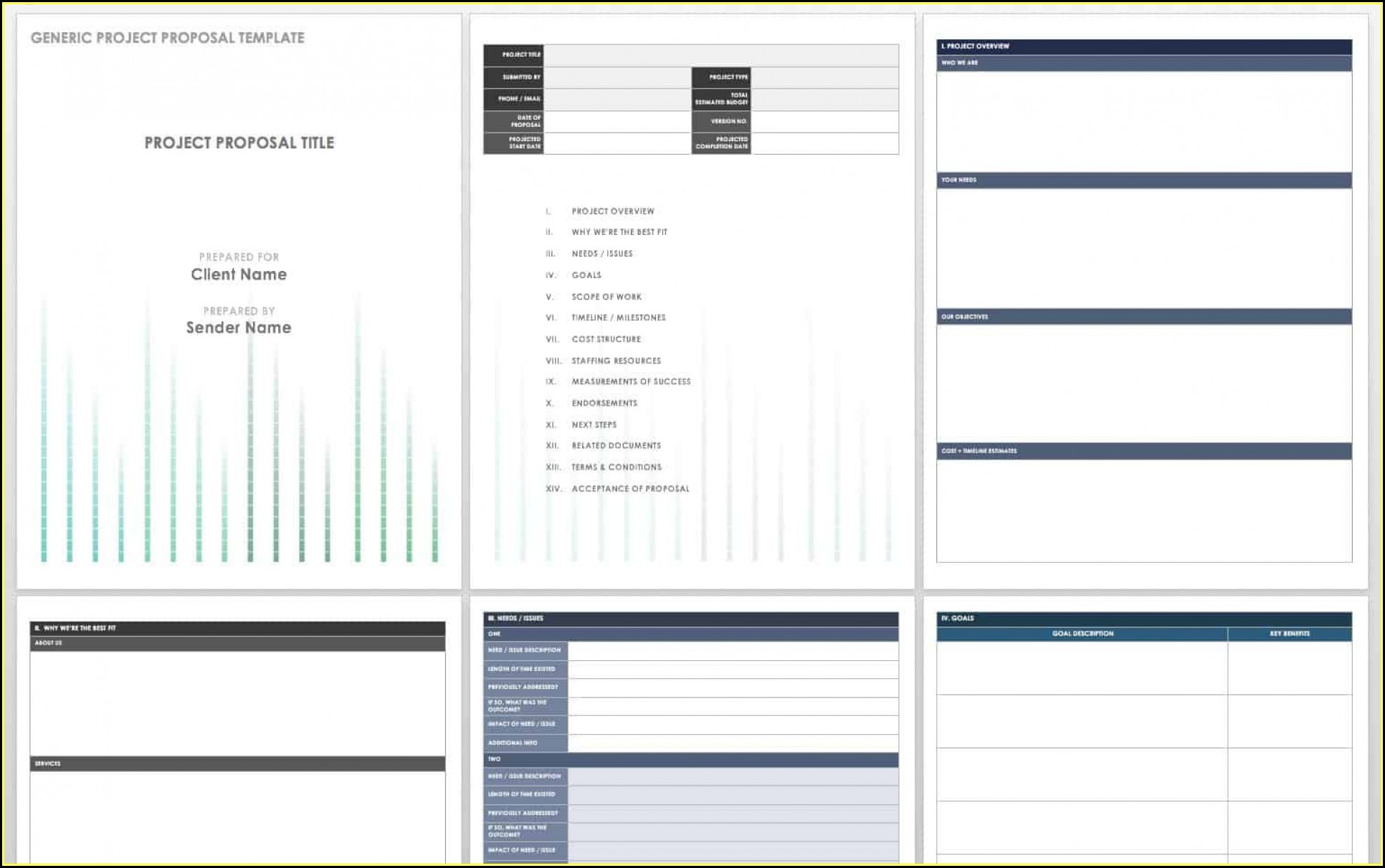Select Acceptance of Proposal contents entry

pyautogui.click(x=630, y=489)
